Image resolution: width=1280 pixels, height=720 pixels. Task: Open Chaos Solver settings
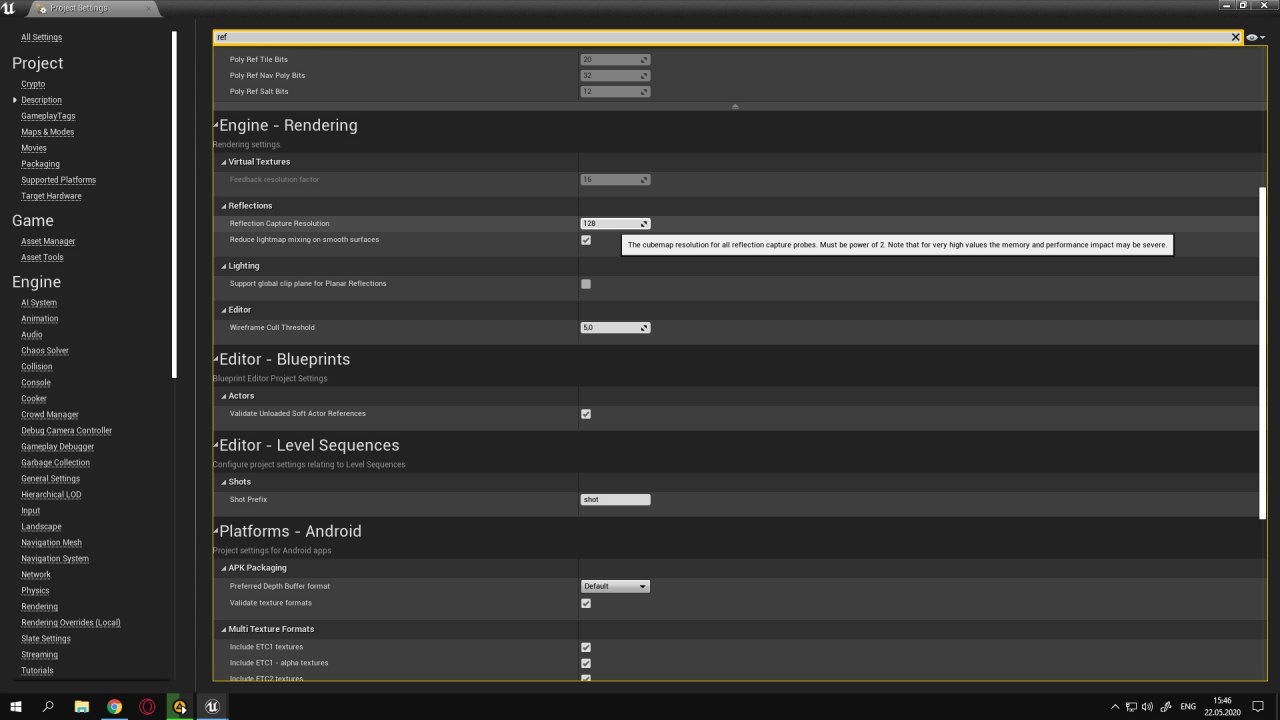(45, 351)
